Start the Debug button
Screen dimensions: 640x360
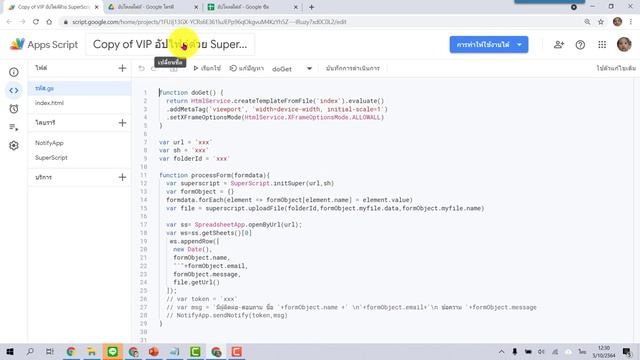247,69
